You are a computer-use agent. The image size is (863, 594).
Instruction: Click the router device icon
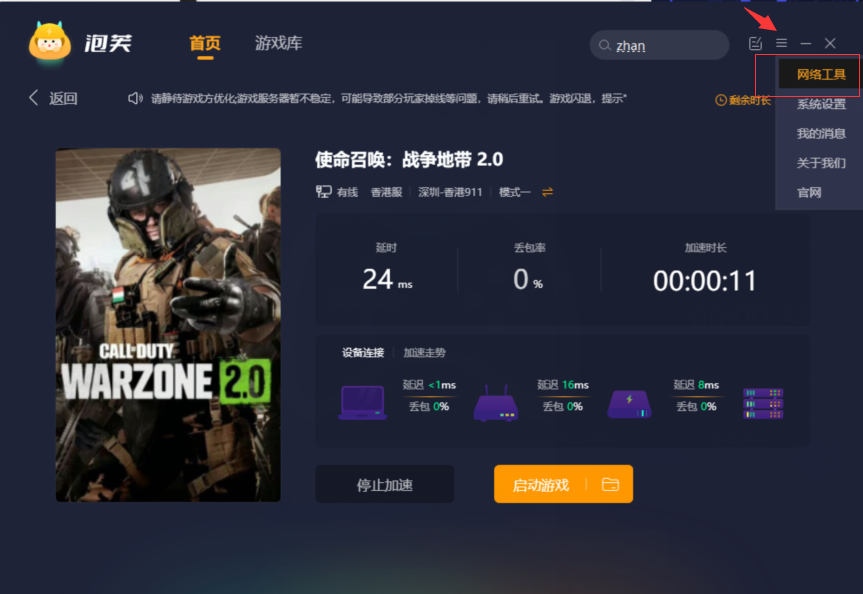coord(495,403)
